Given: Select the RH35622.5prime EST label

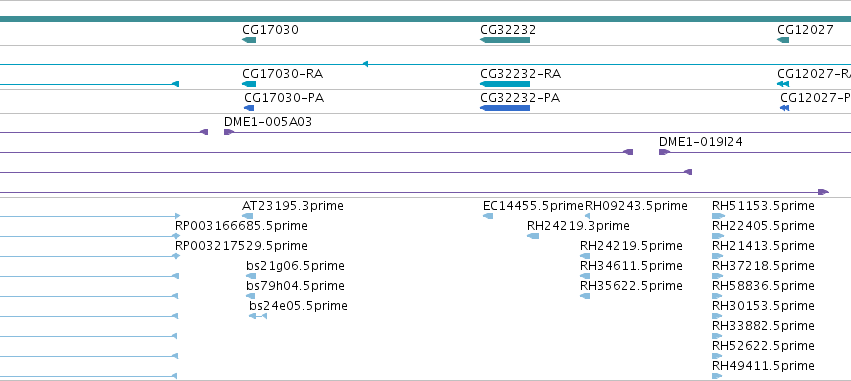Looking at the screenshot, I should point(631,286).
